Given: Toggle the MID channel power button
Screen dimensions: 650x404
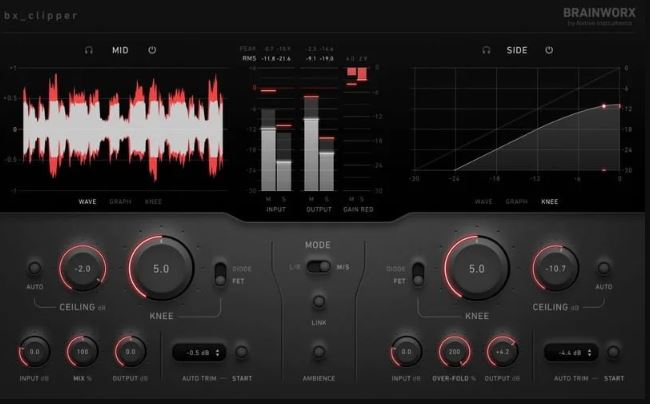Looking at the screenshot, I should pyautogui.click(x=152, y=50).
